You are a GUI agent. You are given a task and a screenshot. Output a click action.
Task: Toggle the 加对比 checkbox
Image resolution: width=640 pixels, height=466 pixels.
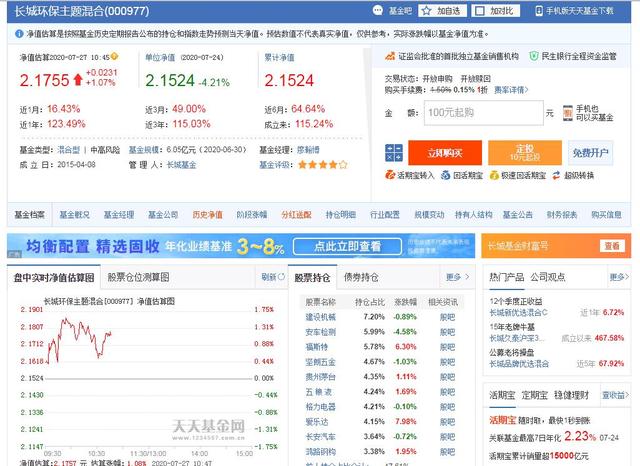point(480,11)
